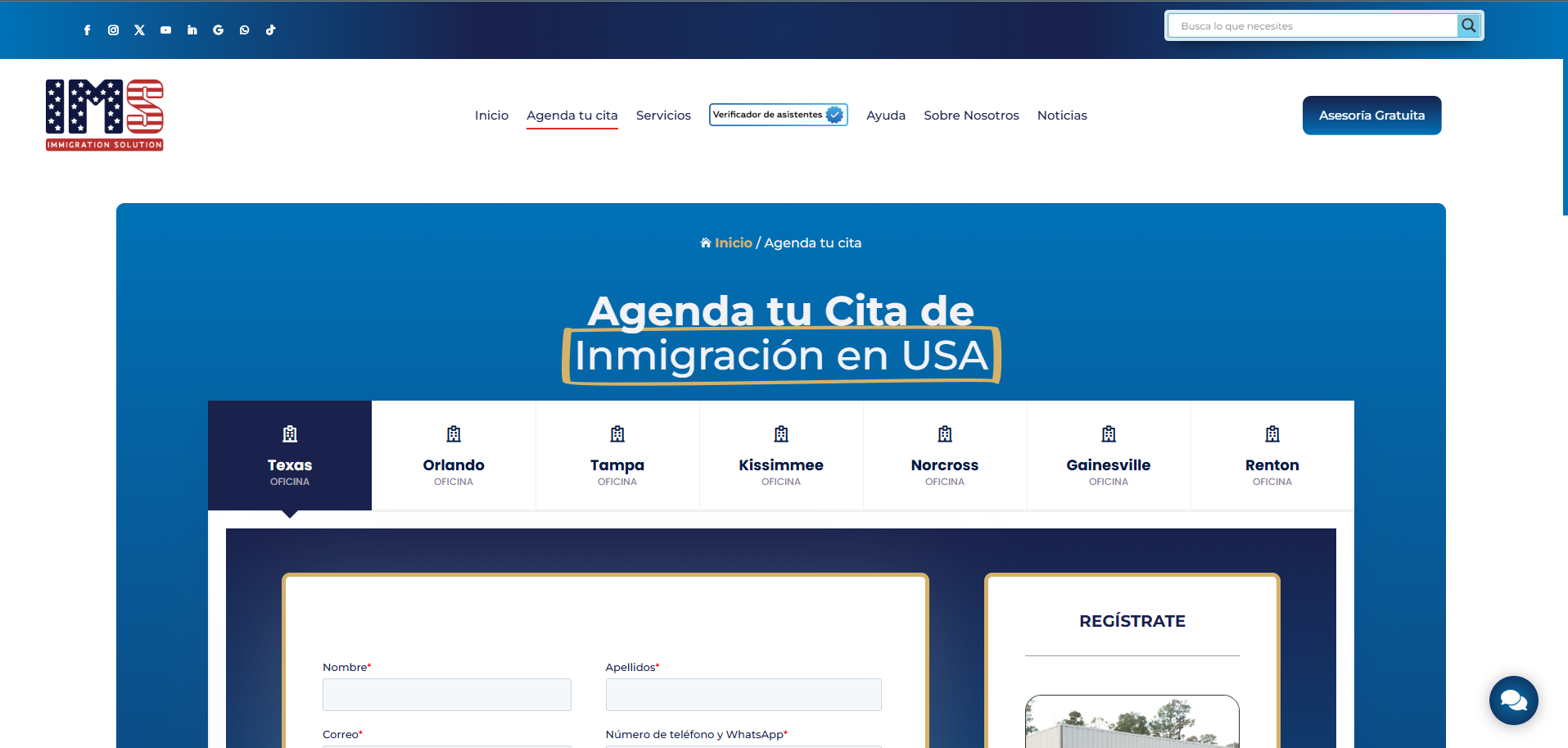Open the YouTube channel icon

[x=165, y=29]
